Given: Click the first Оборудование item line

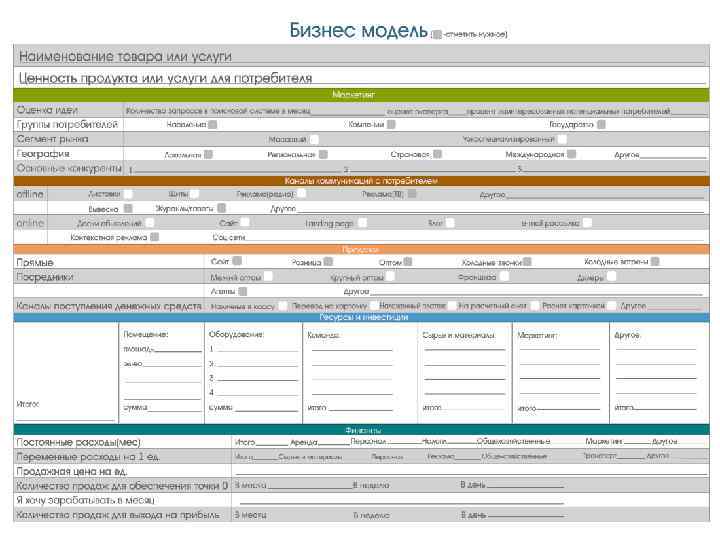Looking at the screenshot, I should click(258, 349).
